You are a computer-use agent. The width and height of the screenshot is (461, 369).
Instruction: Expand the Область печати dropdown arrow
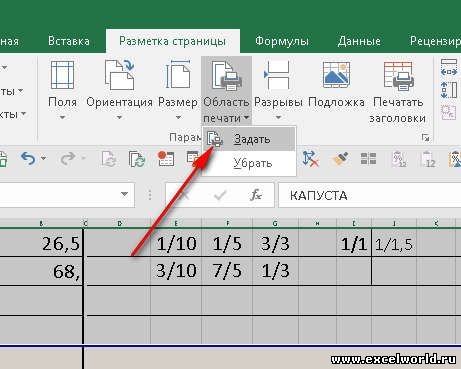246,118
